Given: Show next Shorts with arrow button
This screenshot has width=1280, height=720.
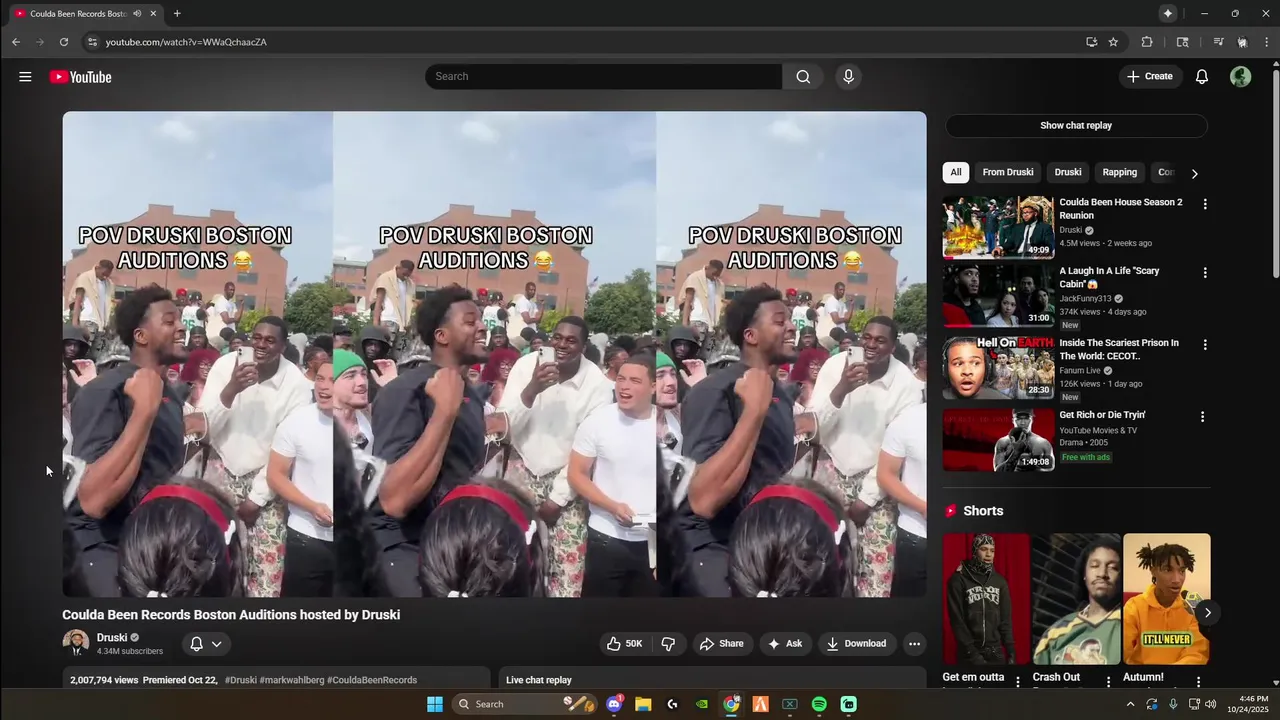Looking at the screenshot, I should pyautogui.click(x=1207, y=613).
